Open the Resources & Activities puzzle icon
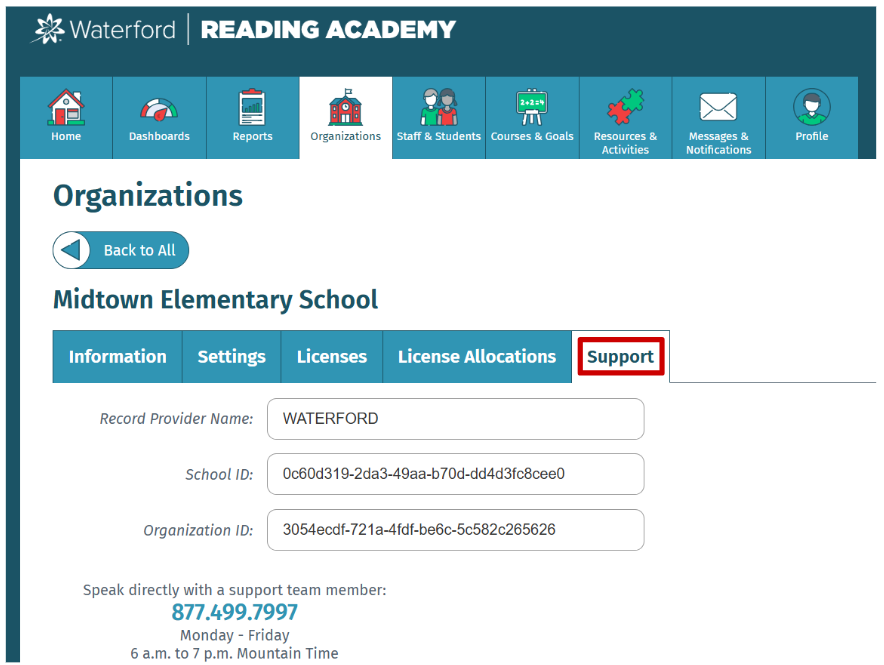This screenshot has height=665, width=884. point(625,107)
